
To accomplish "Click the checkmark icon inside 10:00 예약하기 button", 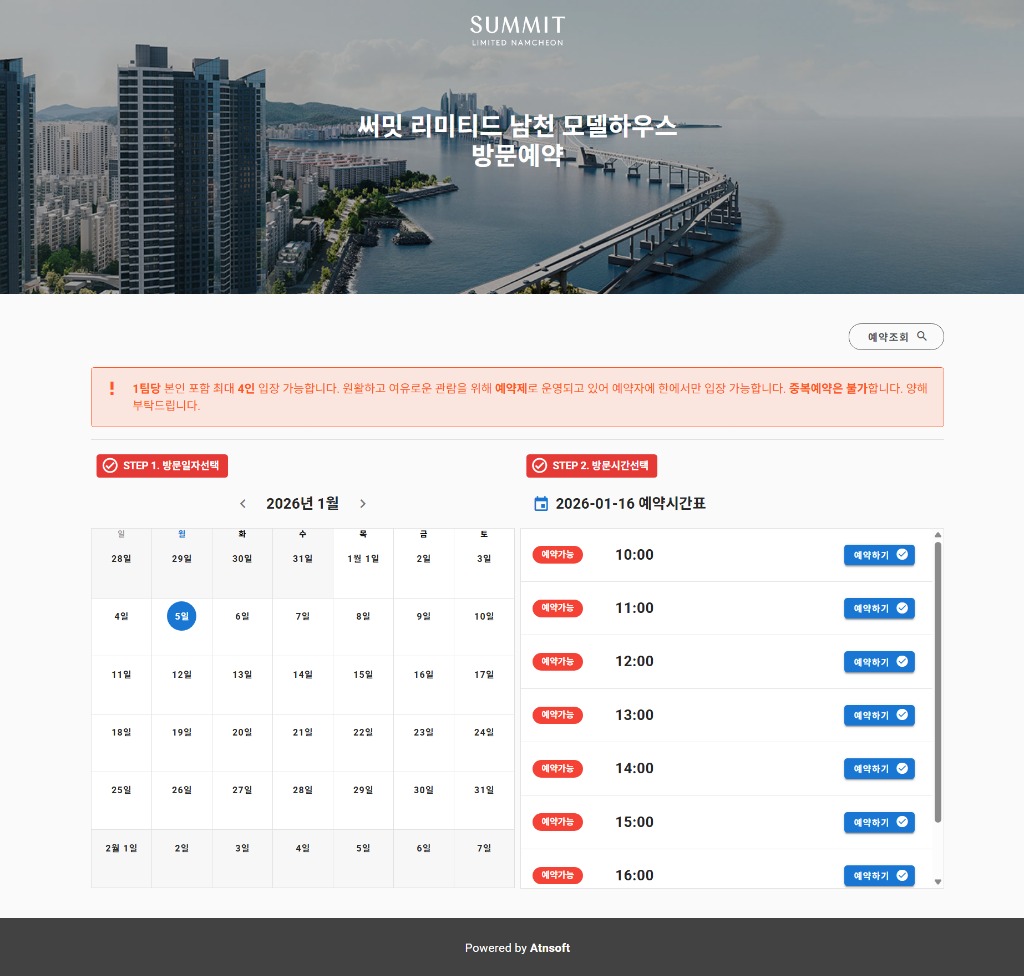I will [903, 554].
